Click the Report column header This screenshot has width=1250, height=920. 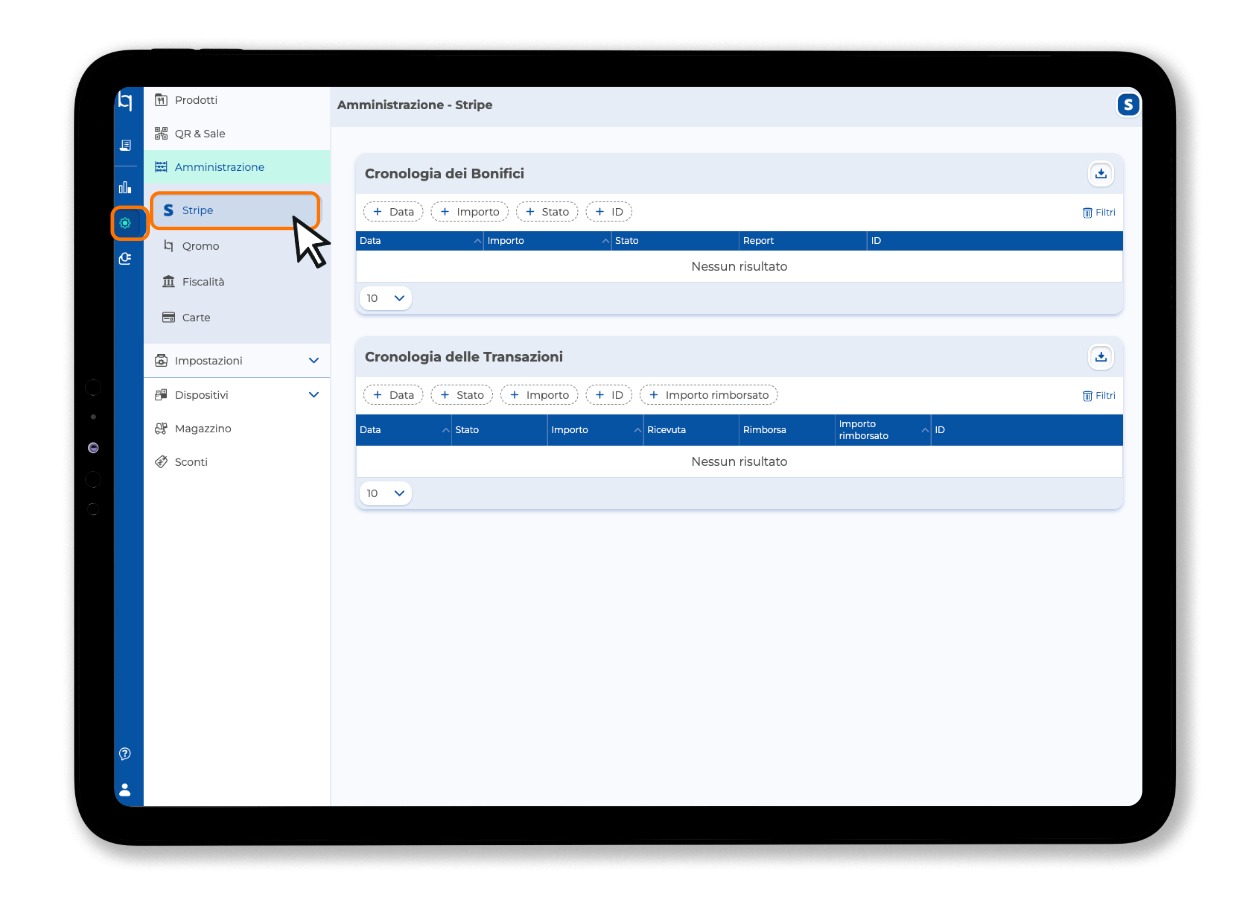pyautogui.click(x=803, y=241)
